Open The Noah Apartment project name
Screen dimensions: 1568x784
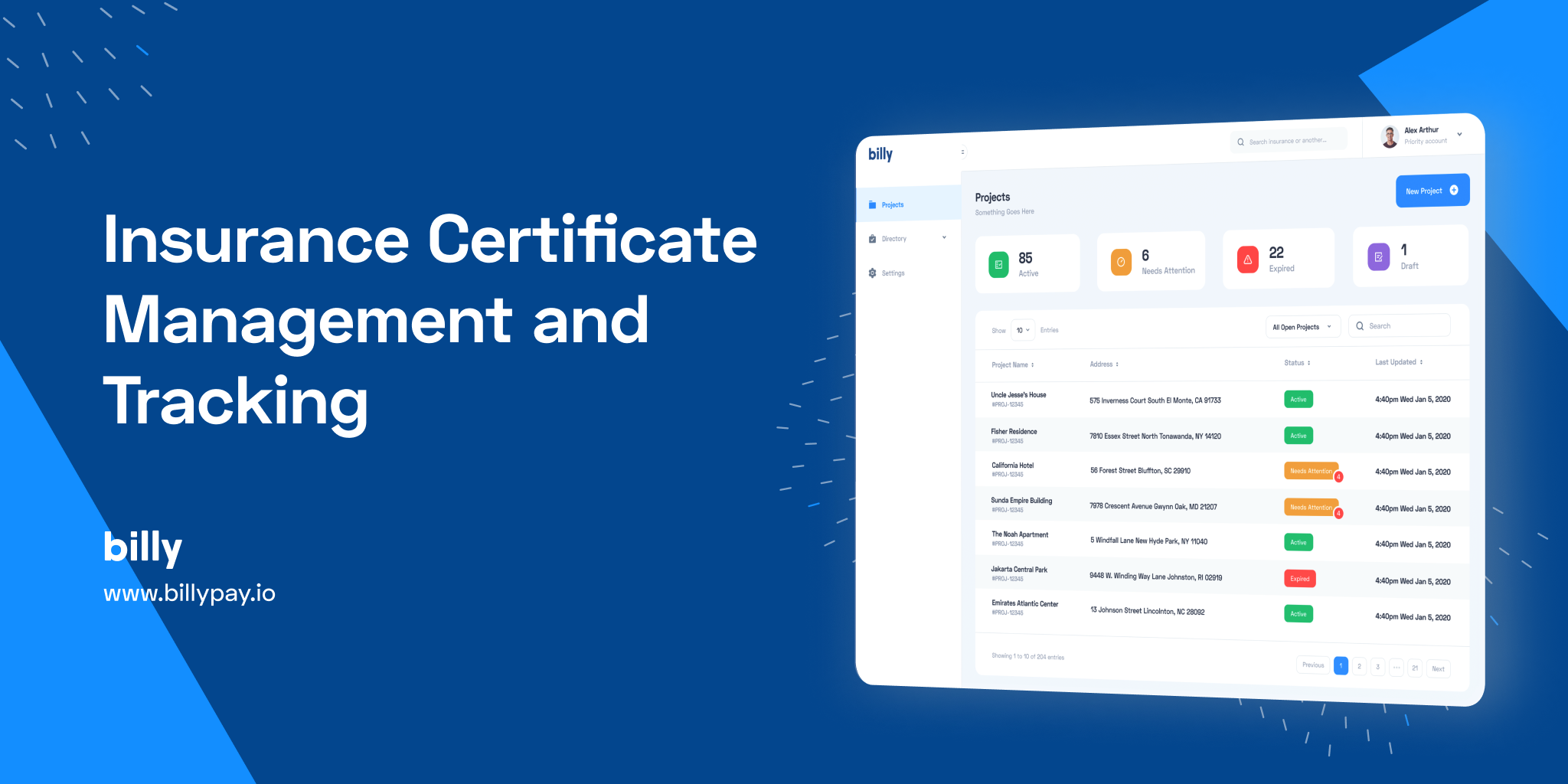[1020, 534]
